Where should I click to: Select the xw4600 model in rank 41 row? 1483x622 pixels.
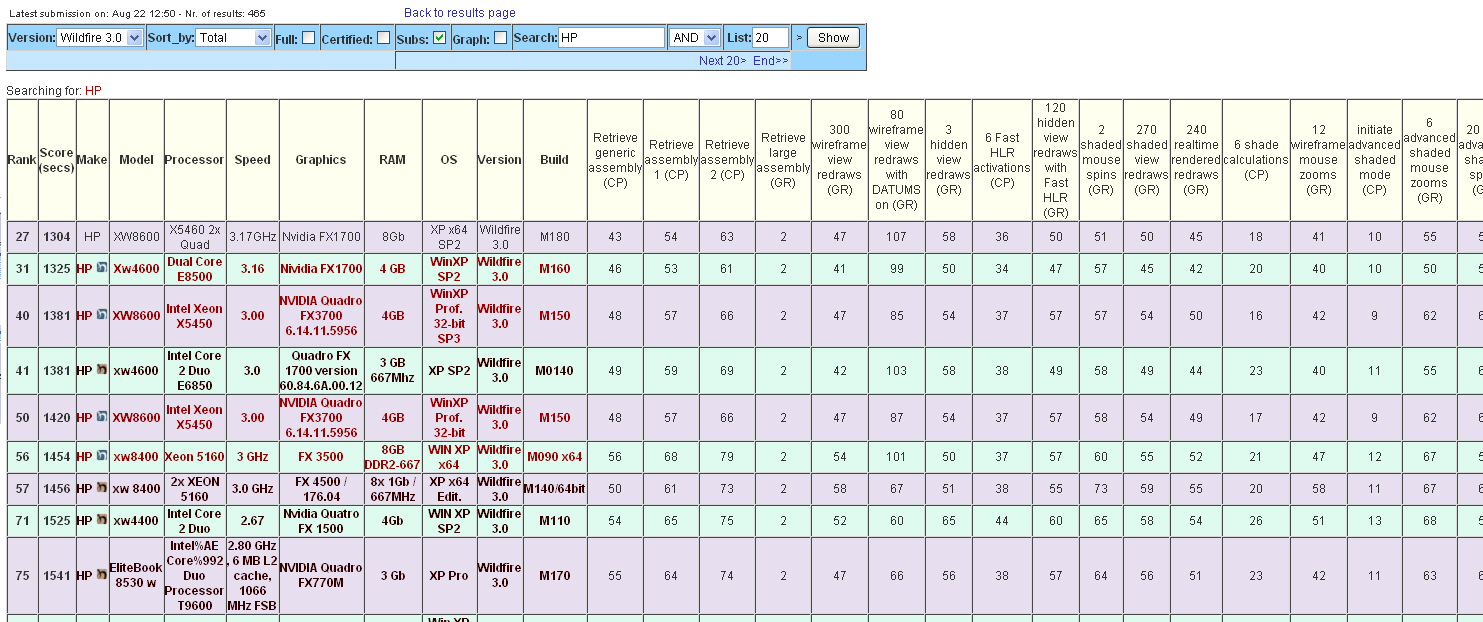(136, 371)
